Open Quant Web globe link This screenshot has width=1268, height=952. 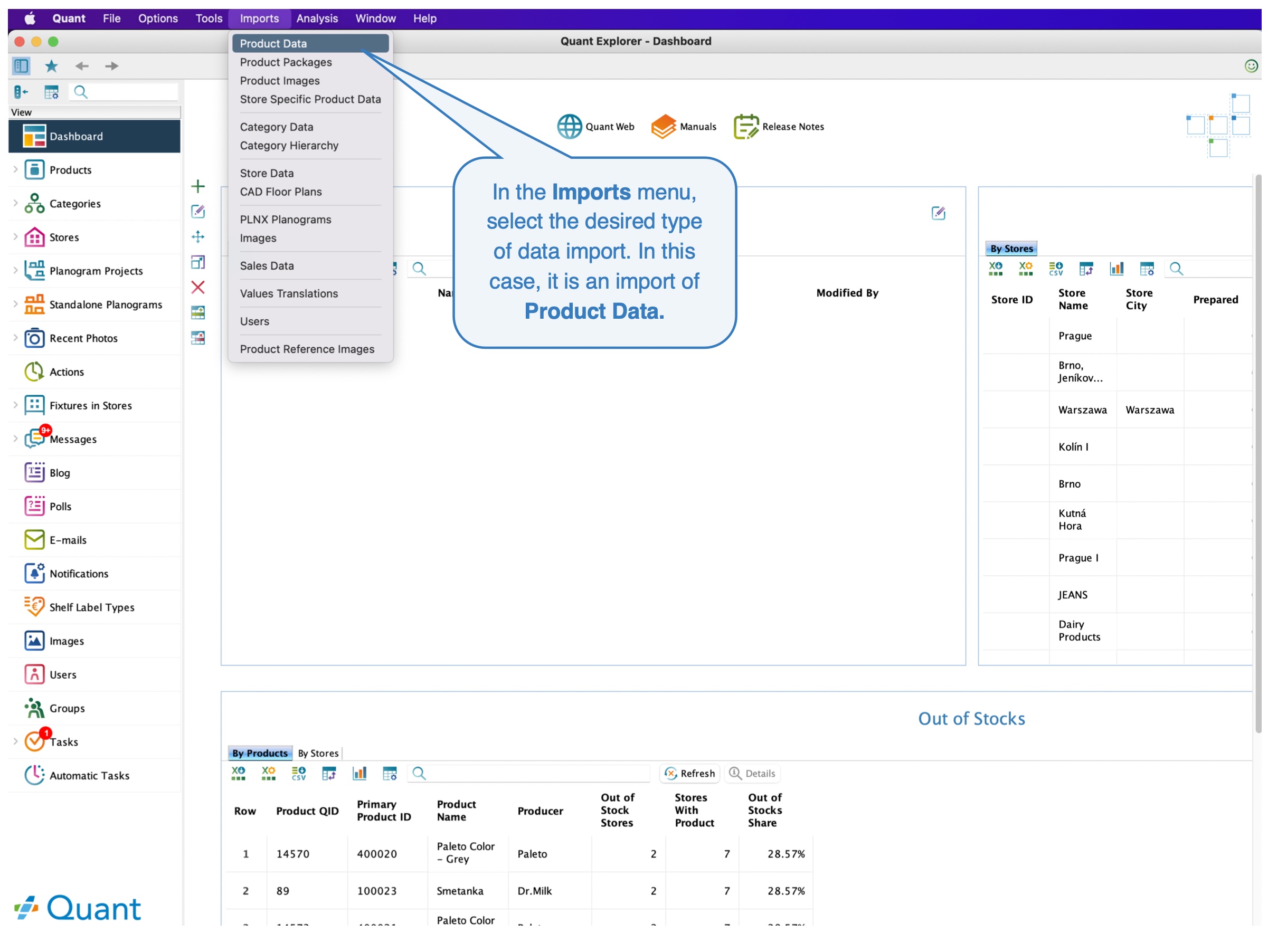[596, 127]
